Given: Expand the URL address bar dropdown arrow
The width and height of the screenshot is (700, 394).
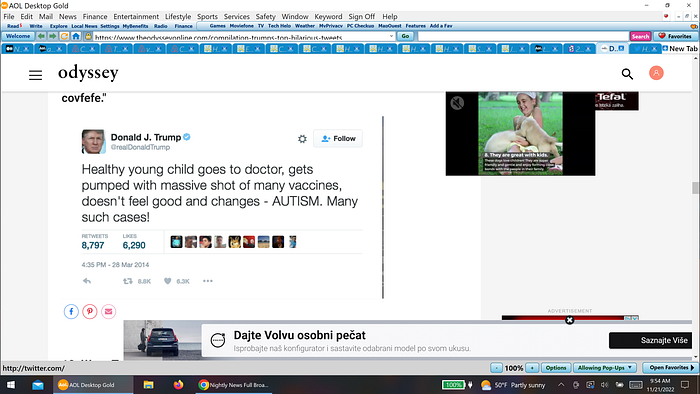Looking at the screenshot, I should pyautogui.click(x=391, y=36).
